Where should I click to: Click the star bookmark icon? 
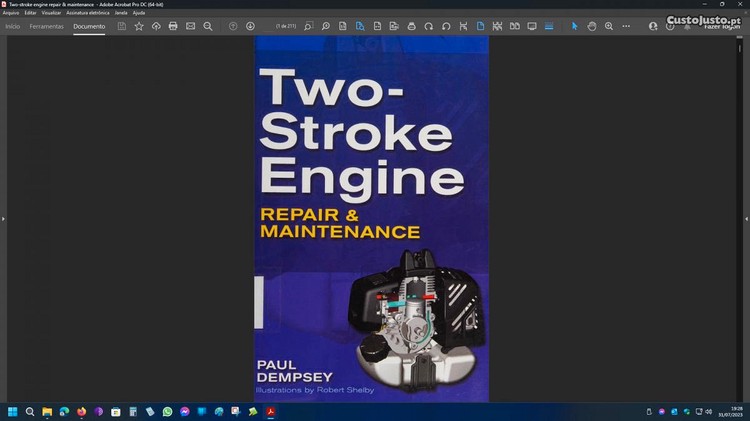(138, 26)
